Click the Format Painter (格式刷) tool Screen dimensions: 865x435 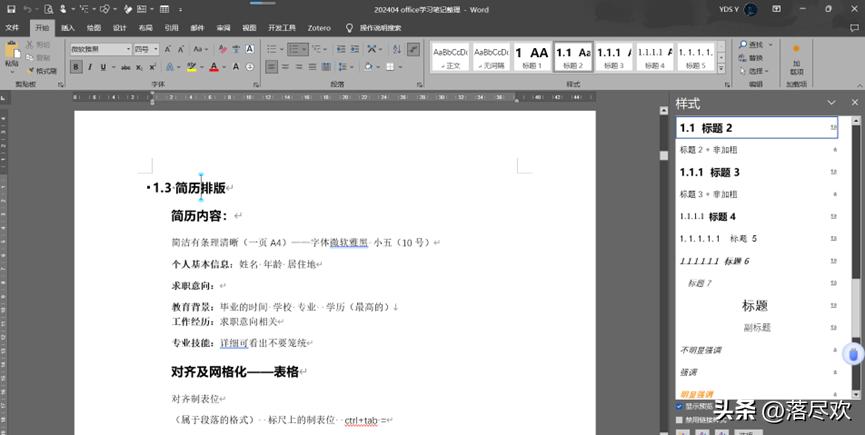[x=45, y=71]
